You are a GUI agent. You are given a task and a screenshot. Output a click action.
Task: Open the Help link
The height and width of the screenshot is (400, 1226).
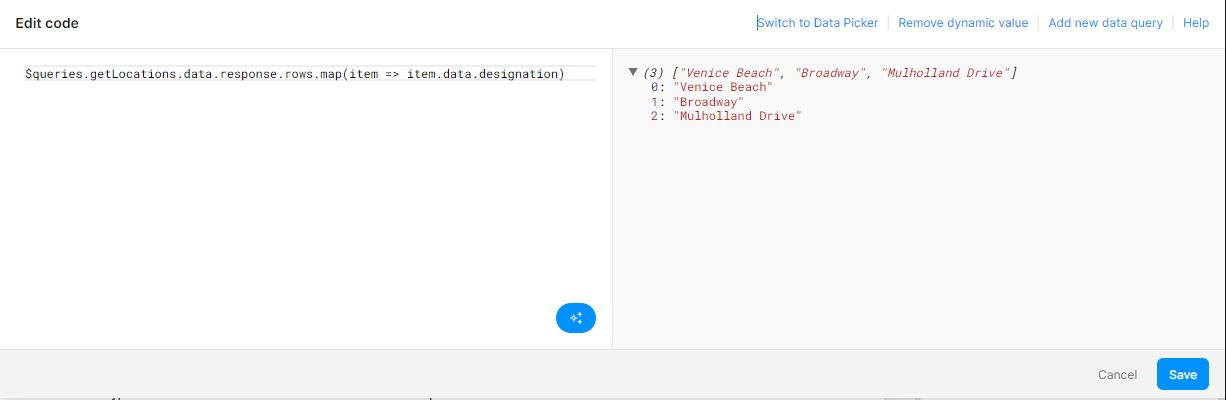[x=1195, y=23]
